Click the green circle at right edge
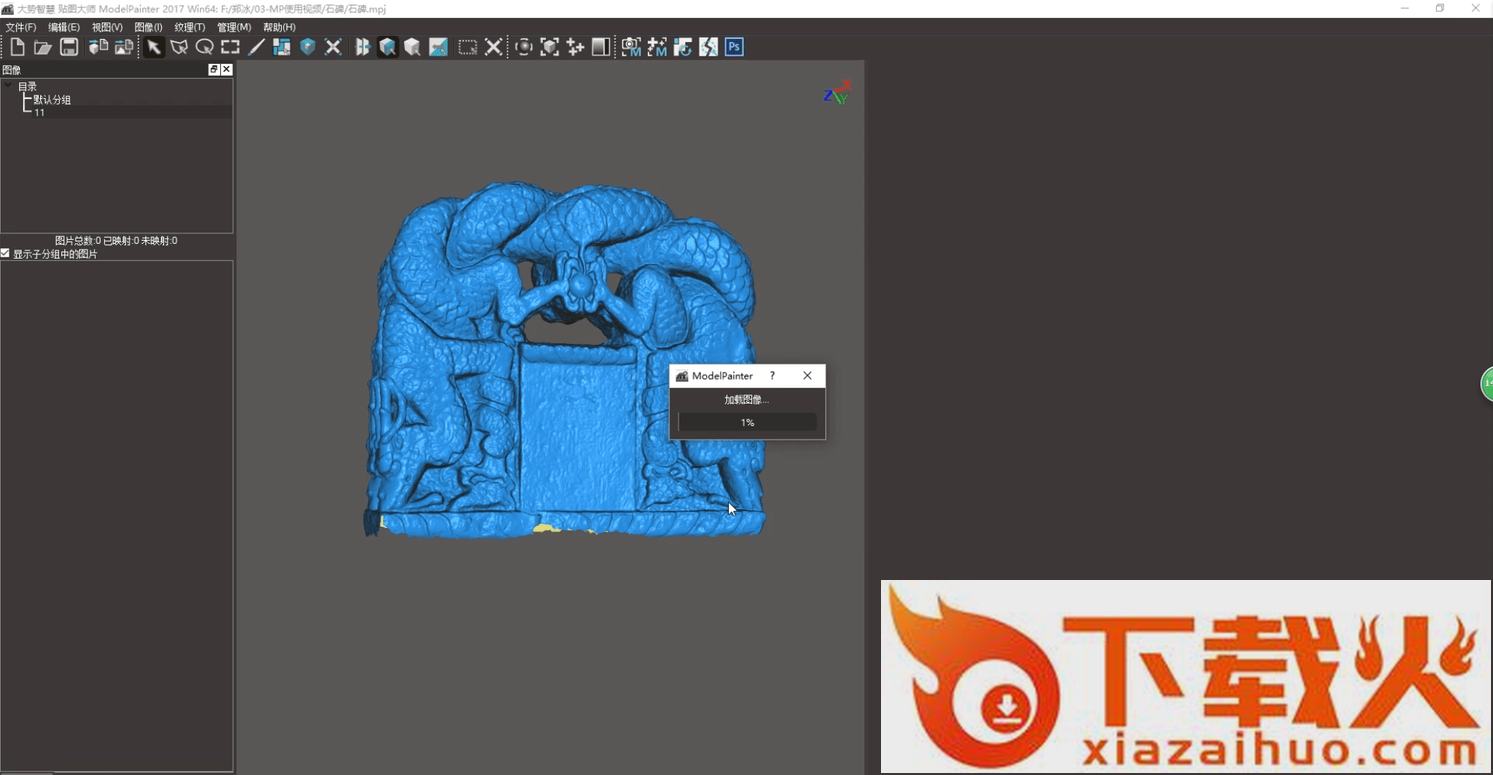Screen dimensions: 1493x775 (1486, 384)
